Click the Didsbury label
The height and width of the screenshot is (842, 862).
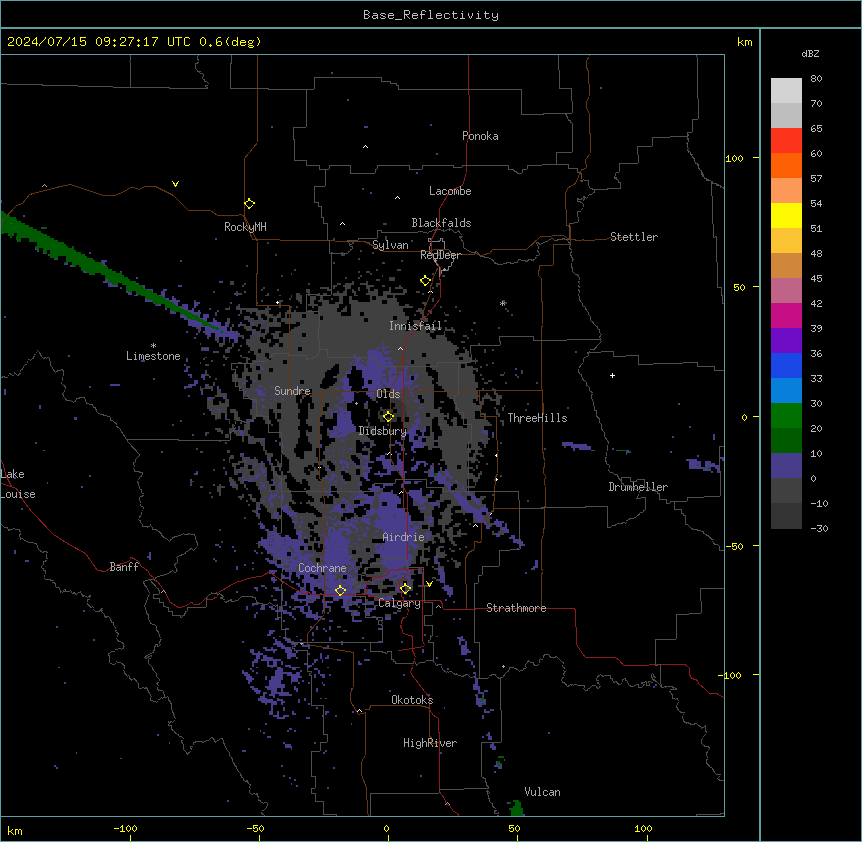click(383, 431)
